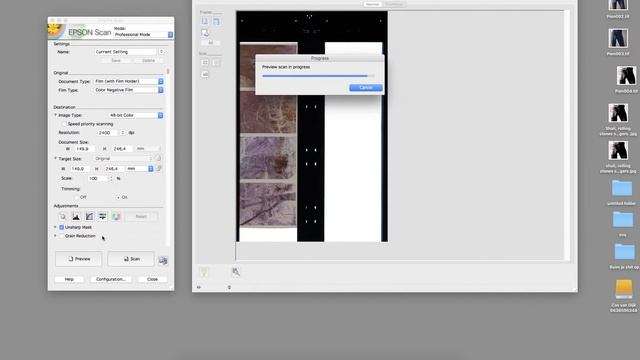This screenshot has height=360, width=640.
Task: Click the lowest icon in the preview's left strip
Action: pos(205,74)
